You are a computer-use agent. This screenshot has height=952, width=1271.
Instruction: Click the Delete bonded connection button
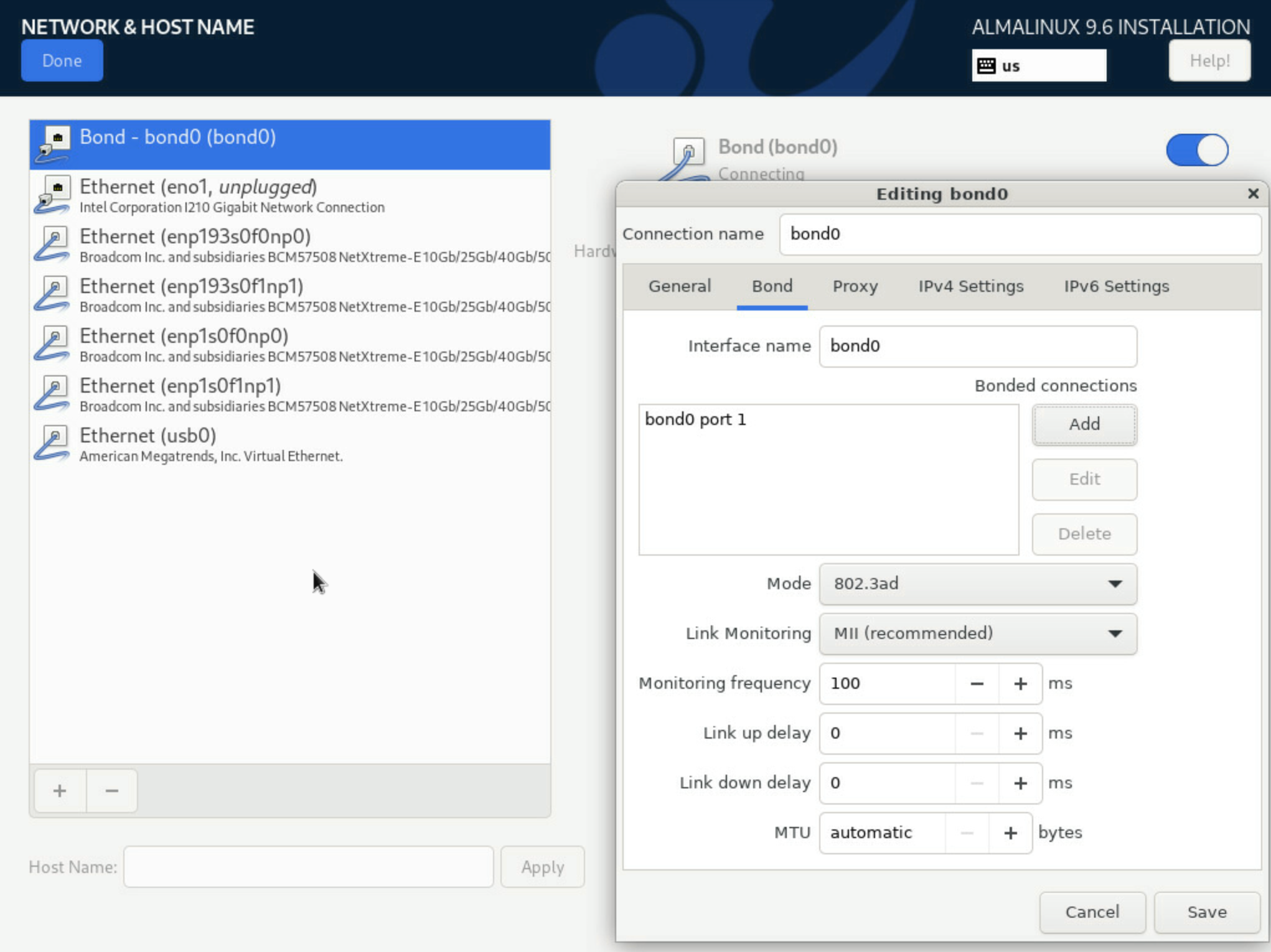pyautogui.click(x=1084, y=534)
